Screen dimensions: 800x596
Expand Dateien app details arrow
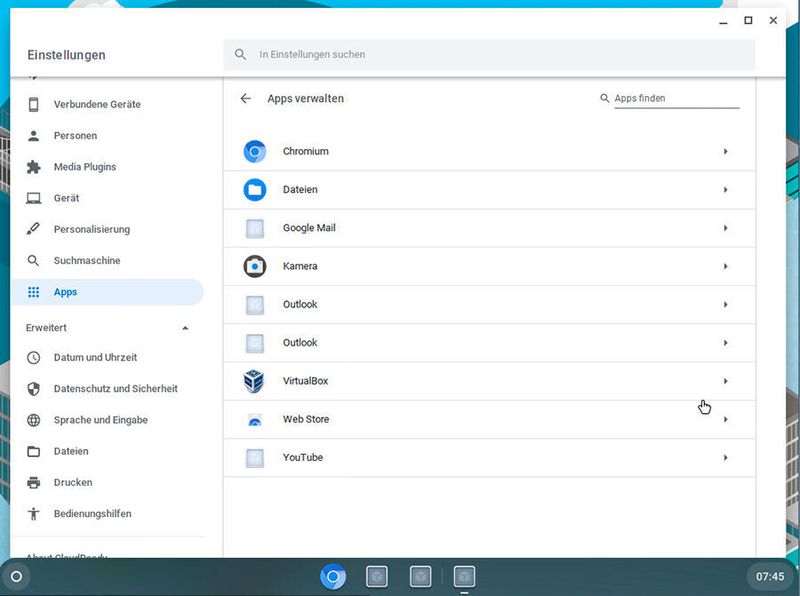[725, 190]
